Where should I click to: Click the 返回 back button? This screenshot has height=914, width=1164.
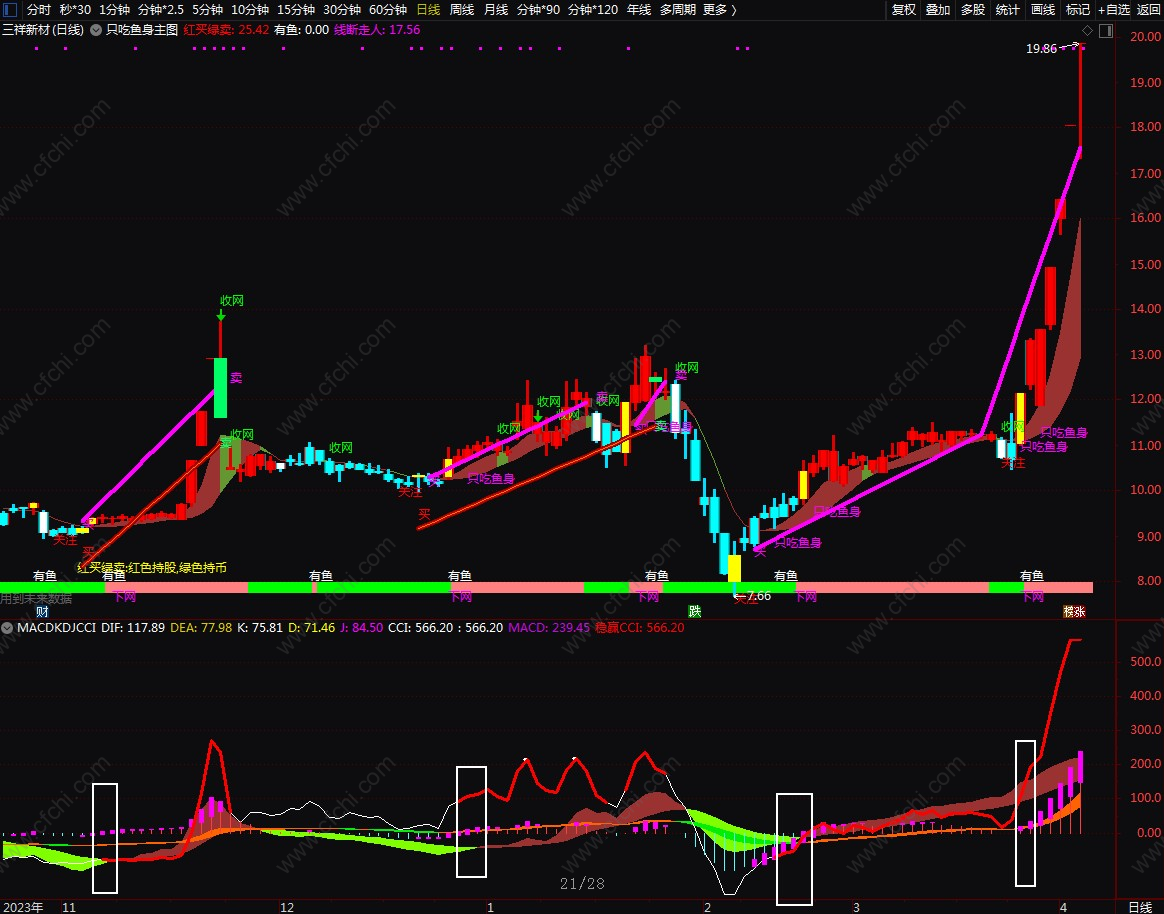[1148, 10]
